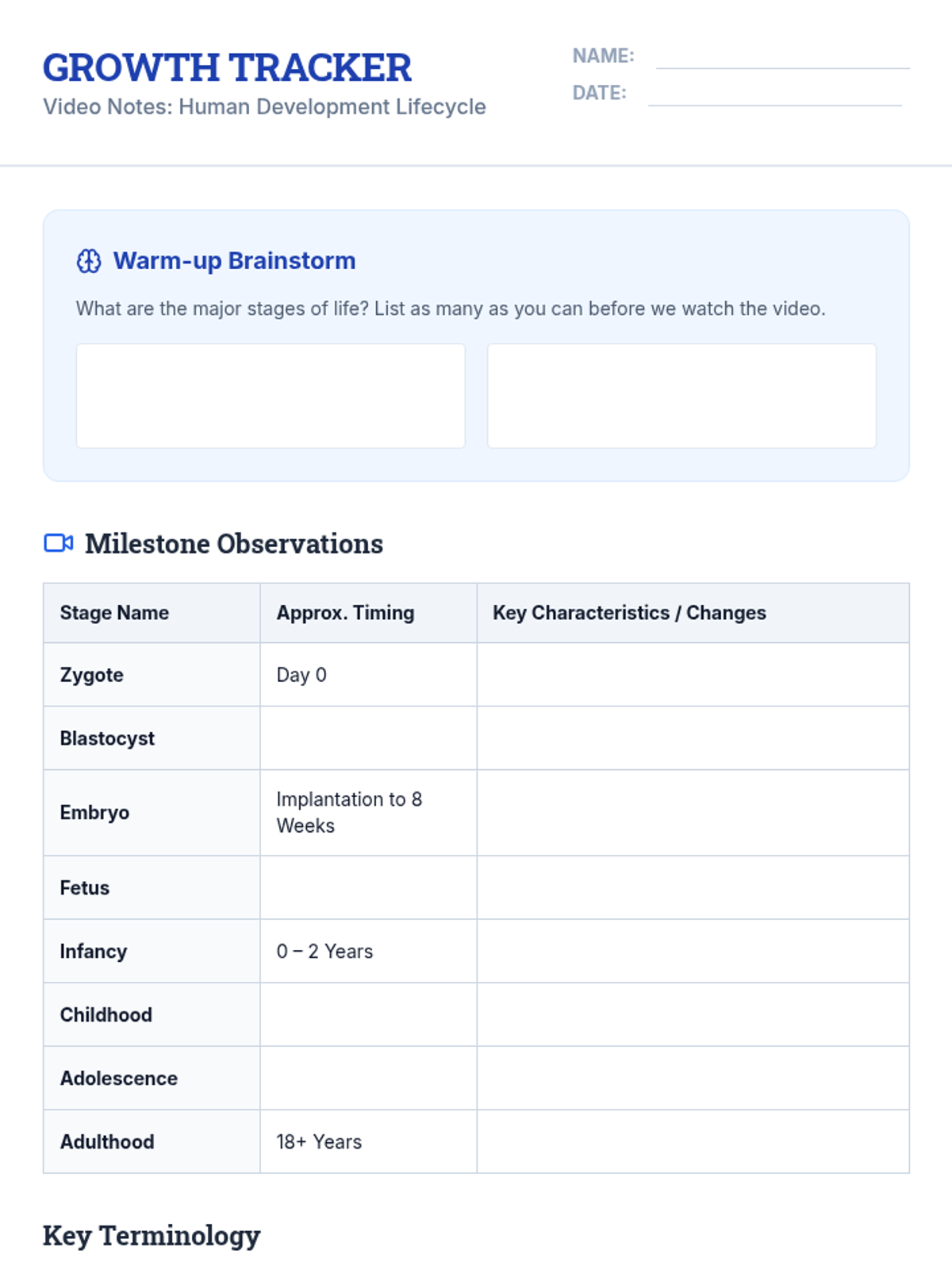Select the Childhood timing cell

(368, 1014)
